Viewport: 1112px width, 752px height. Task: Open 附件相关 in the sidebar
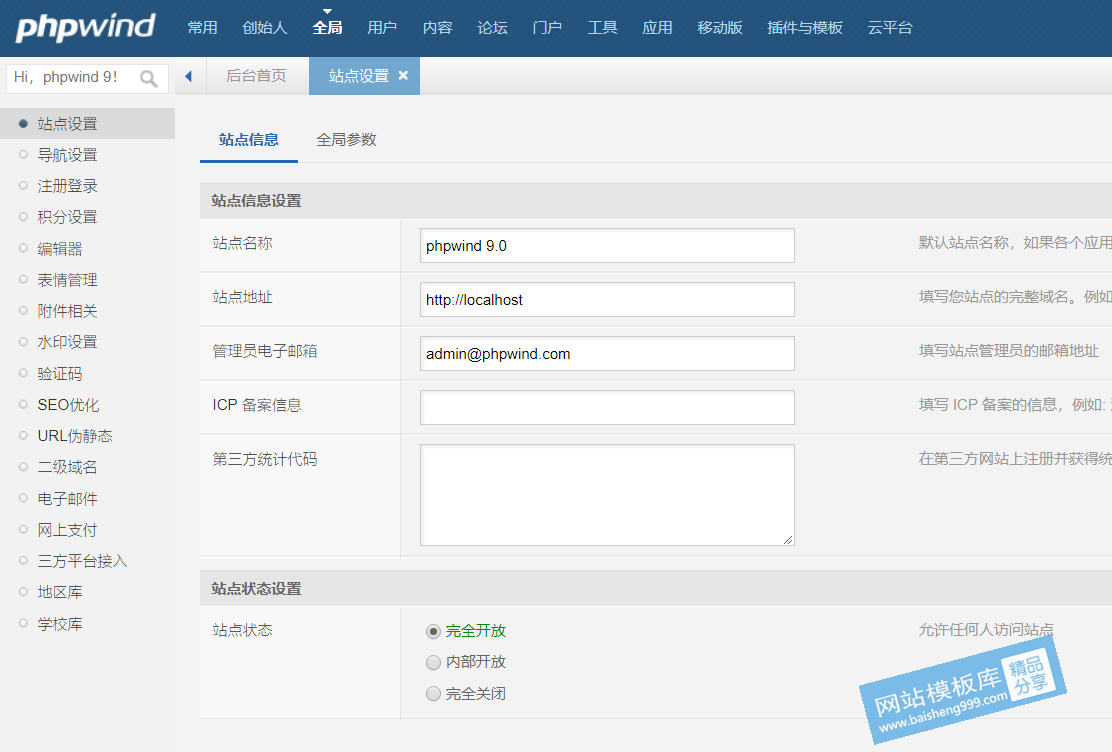67,311
